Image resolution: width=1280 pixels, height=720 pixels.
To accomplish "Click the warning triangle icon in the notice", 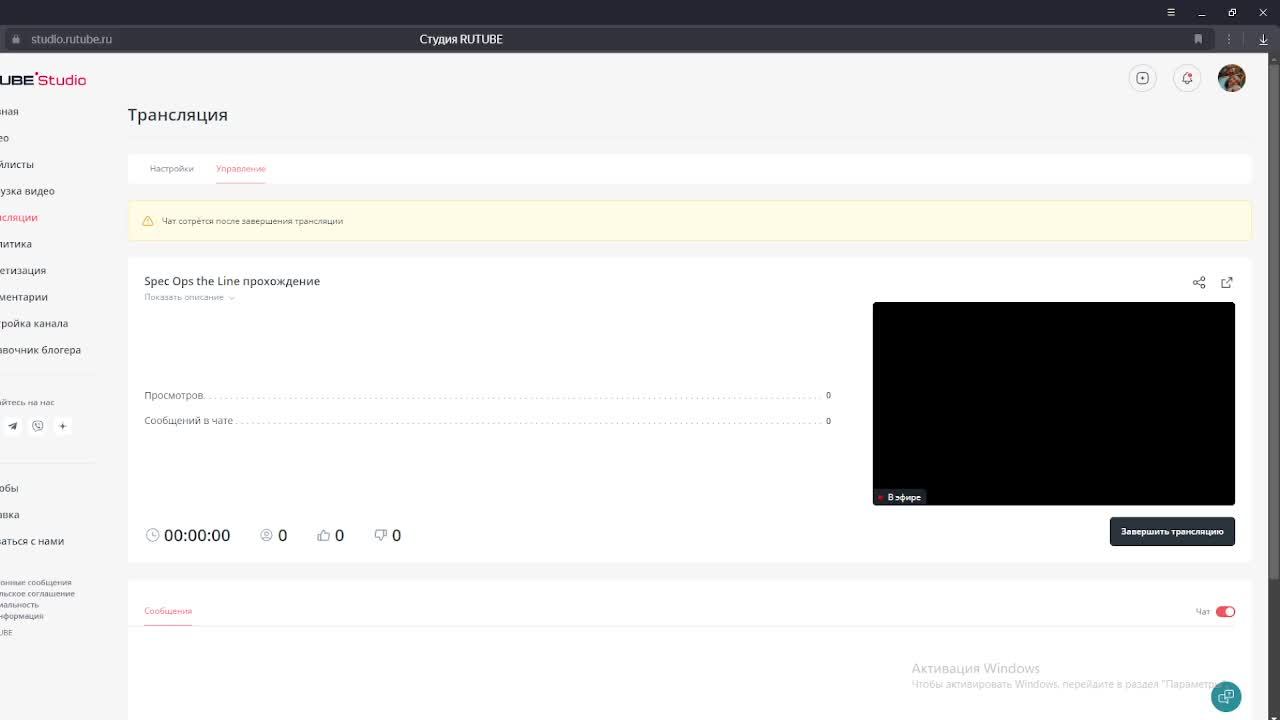I will (x=148, y=221).
